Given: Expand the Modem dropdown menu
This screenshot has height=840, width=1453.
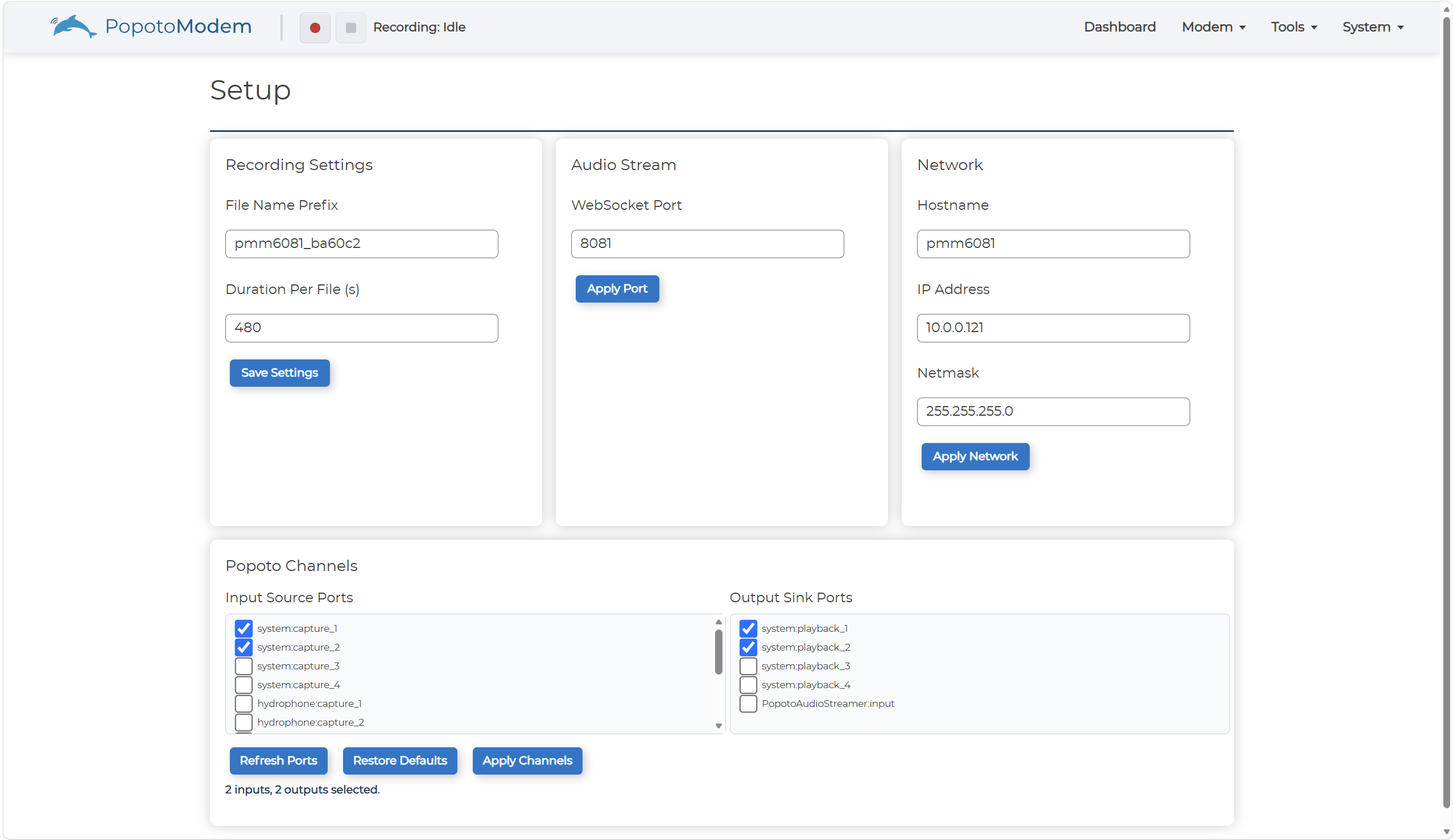Looking at the screenshot, I should tap(1213, 27).
